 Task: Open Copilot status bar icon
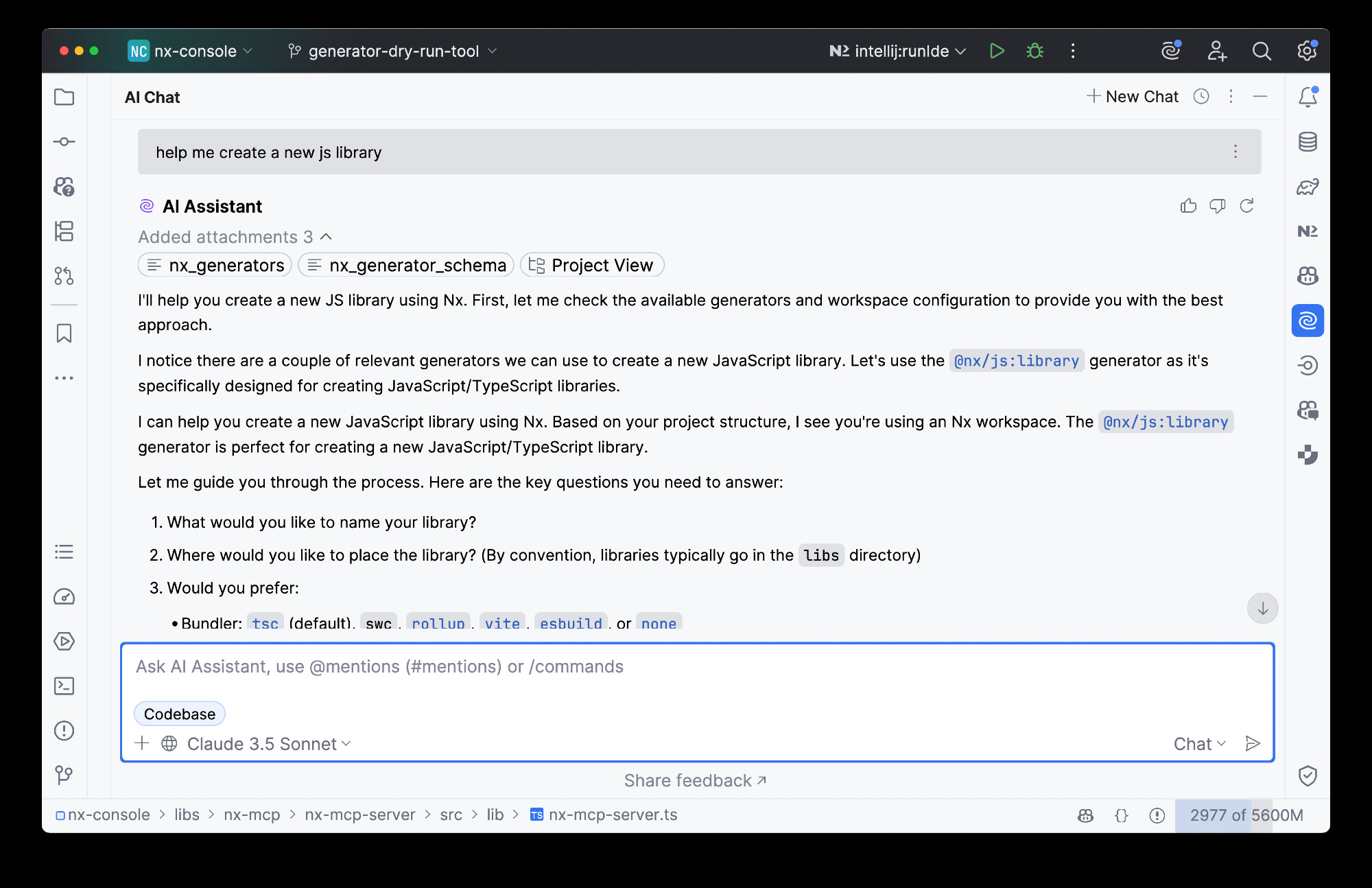click(1085, 815)
